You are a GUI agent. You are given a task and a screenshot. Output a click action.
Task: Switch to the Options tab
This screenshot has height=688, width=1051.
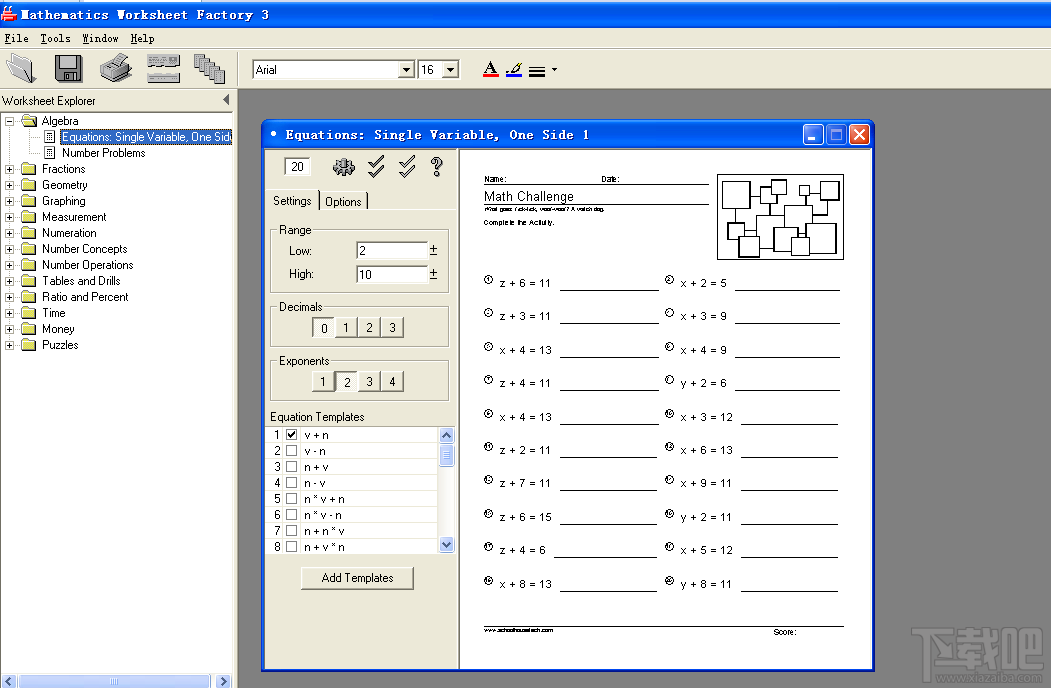pyautogui.click(x=343, y=201)
